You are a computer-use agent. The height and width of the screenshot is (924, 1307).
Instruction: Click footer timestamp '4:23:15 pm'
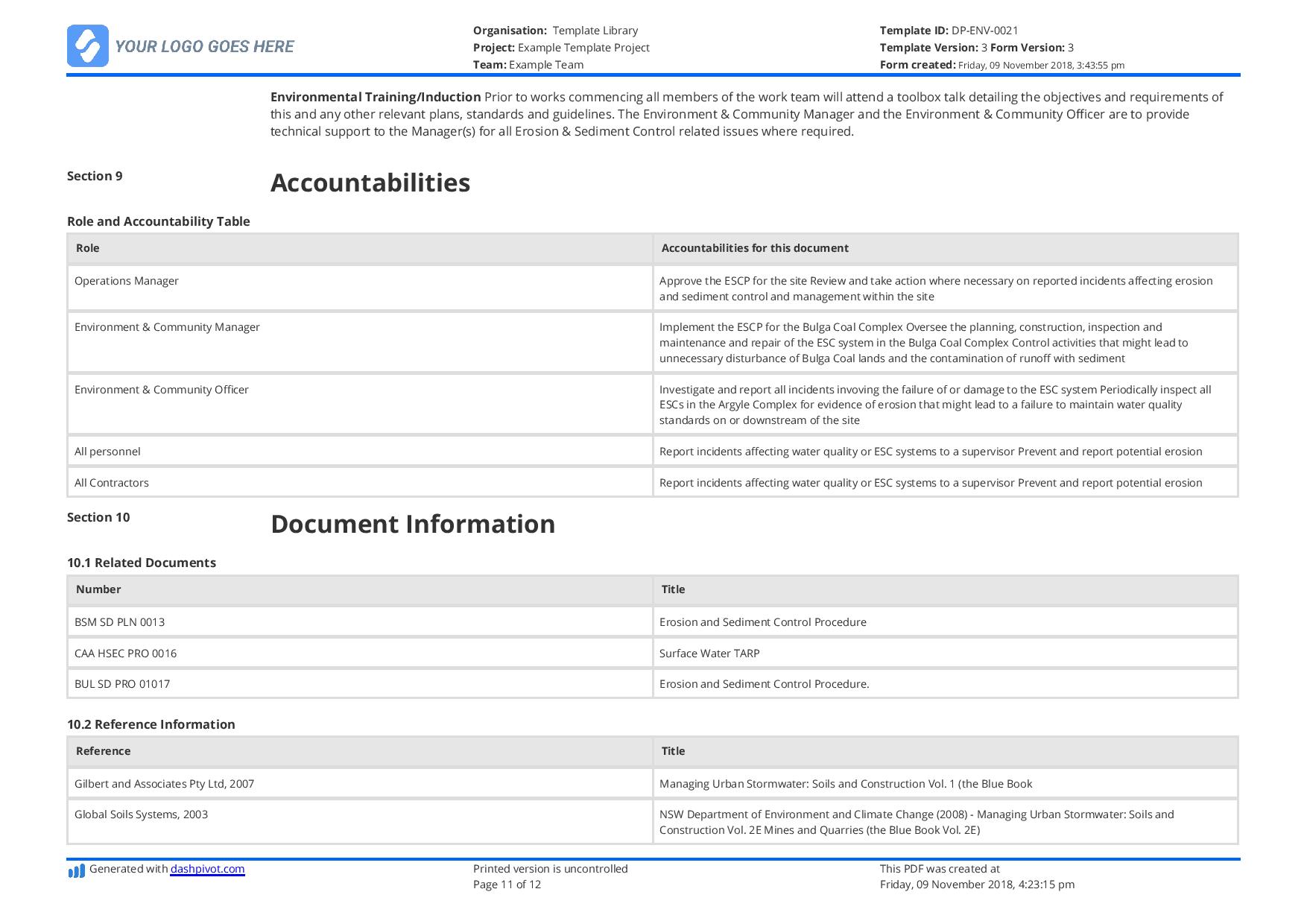point(1045,885)
